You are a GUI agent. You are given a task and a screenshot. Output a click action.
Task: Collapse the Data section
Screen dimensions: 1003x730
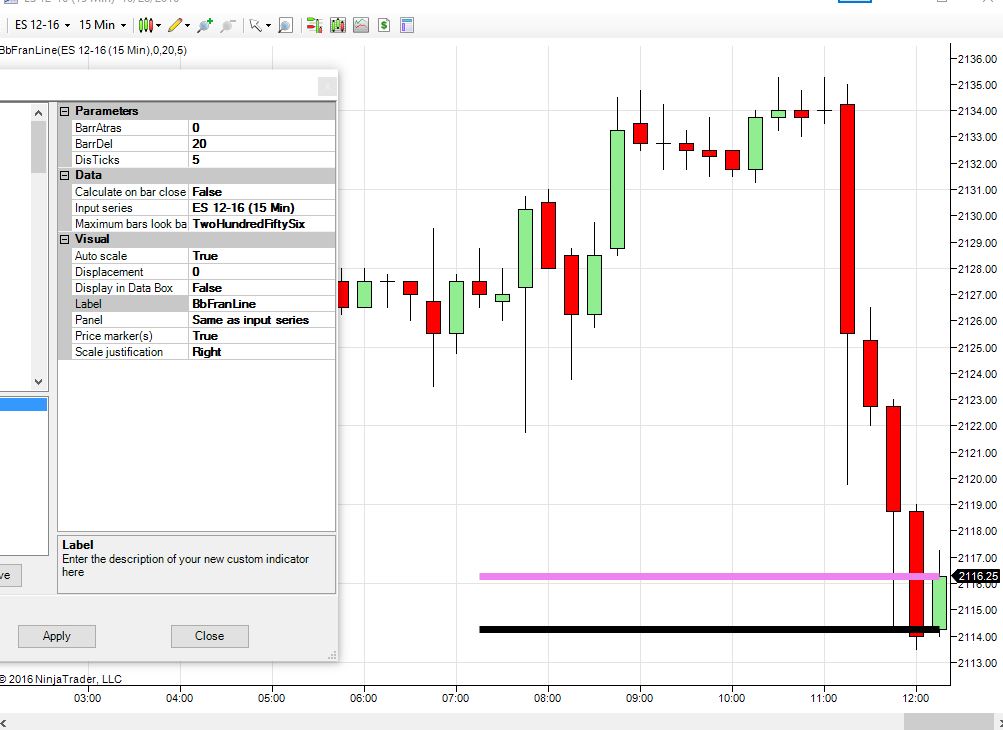[x=65, y=175]
